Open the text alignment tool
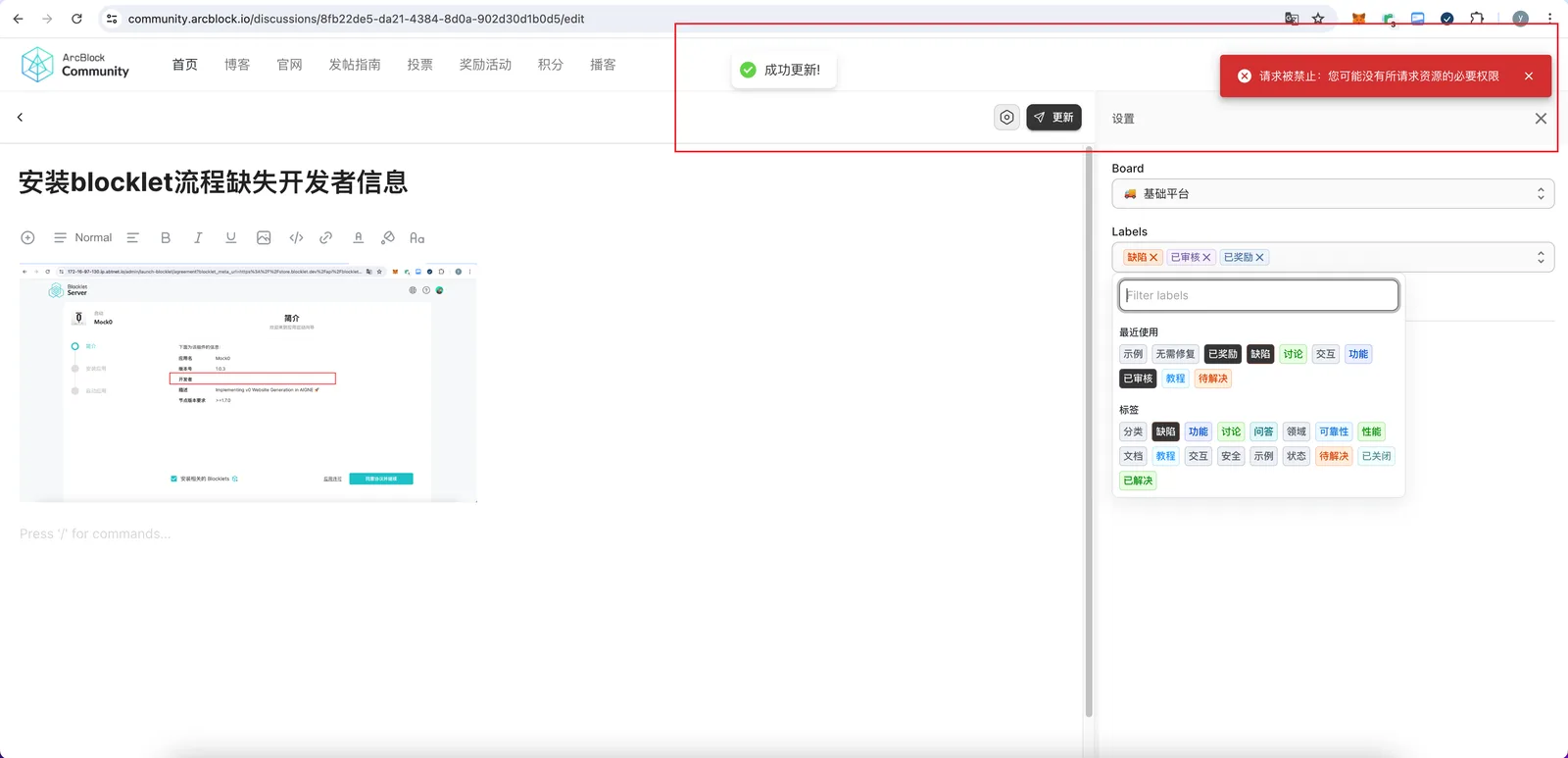 (x=132, y=237)
